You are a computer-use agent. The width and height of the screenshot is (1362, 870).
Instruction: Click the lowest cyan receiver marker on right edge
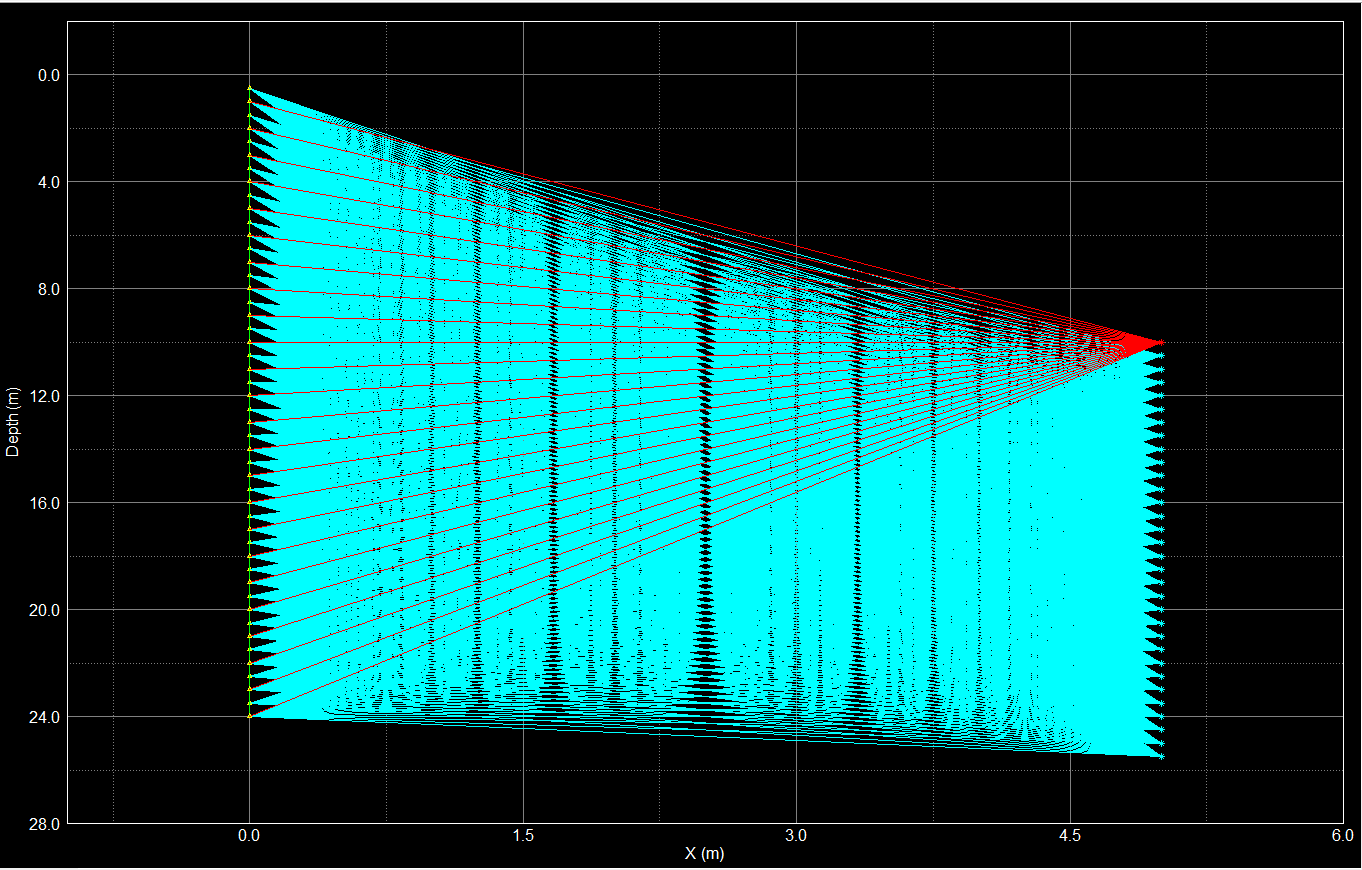point(1161,756)
